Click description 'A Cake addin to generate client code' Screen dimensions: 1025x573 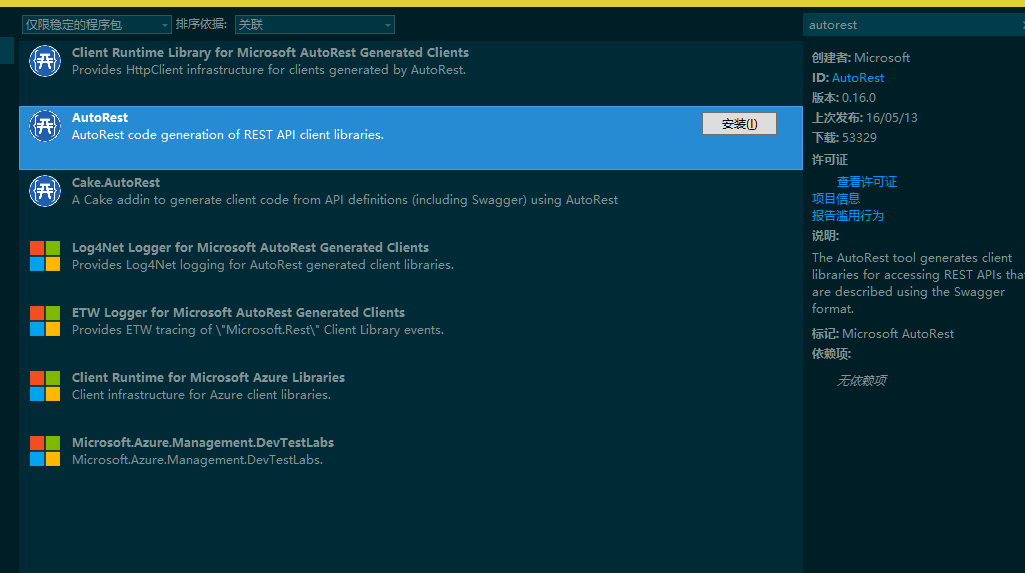point(344,200)
